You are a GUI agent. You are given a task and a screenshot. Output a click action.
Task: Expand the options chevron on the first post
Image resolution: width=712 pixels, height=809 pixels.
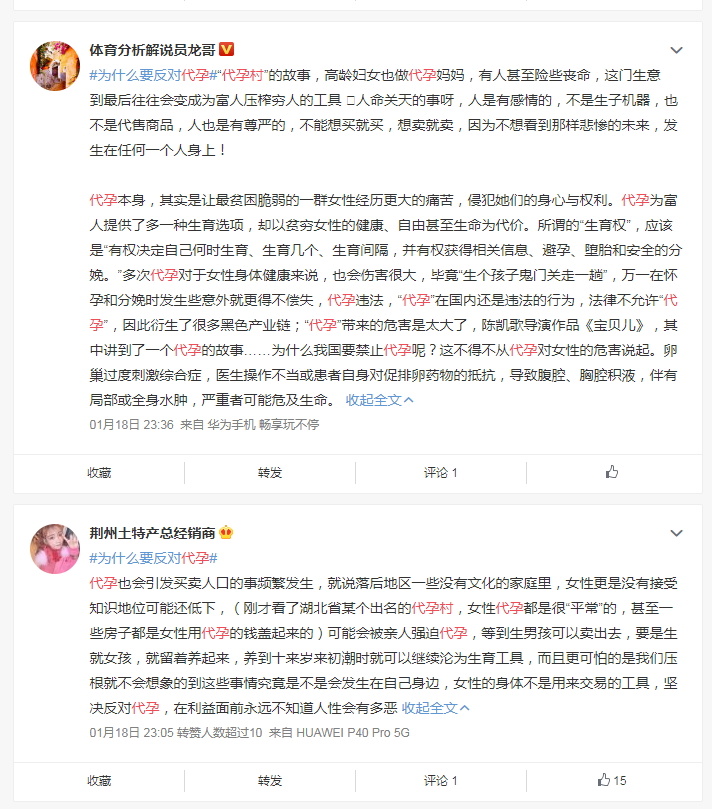pyautogui.click(x=676, y=50)
